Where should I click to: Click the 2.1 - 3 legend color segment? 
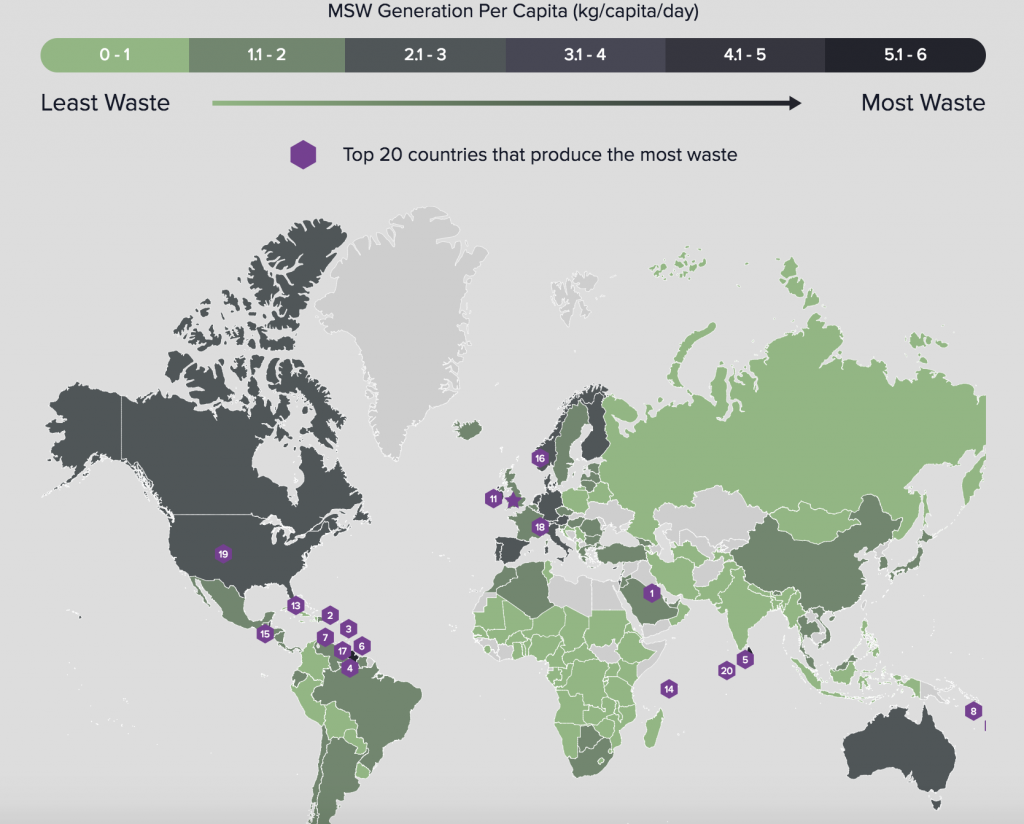[426, 56]
